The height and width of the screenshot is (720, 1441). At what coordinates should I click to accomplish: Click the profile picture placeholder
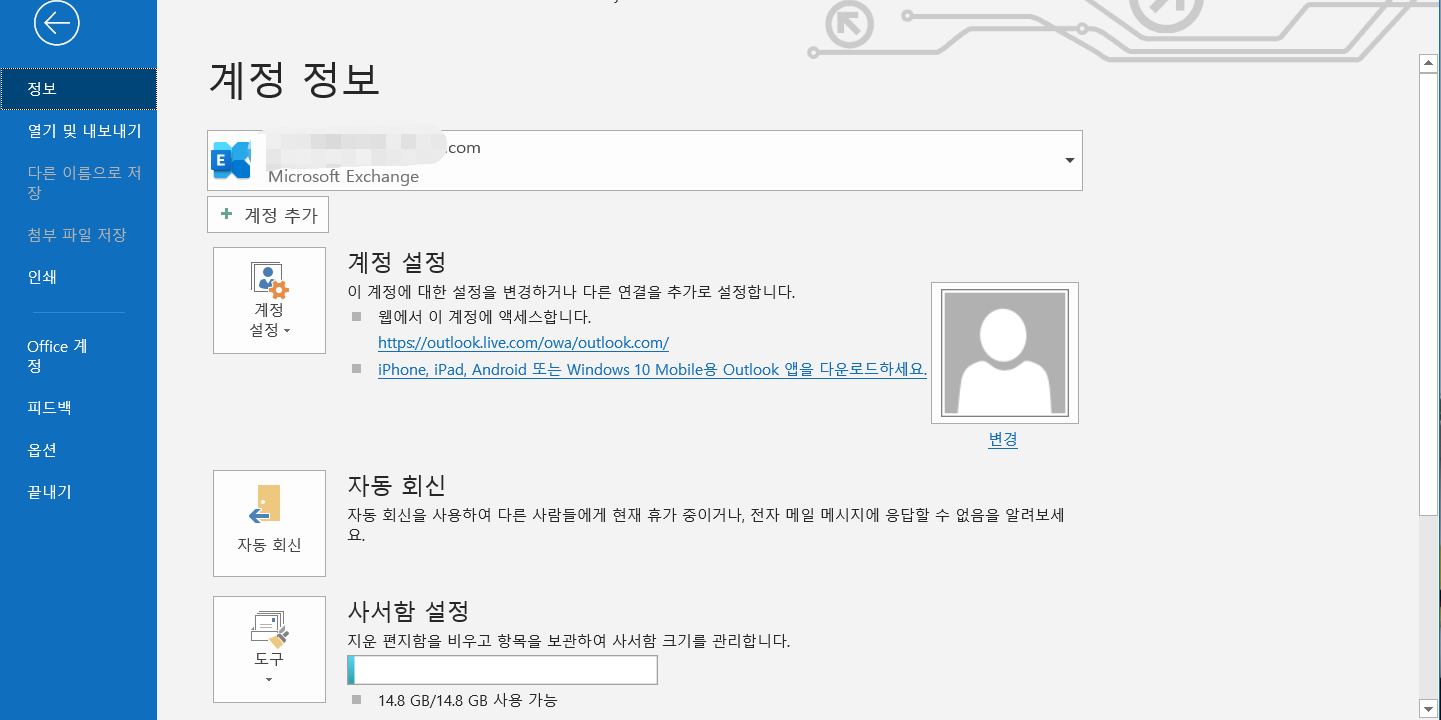coord(1004,352)
